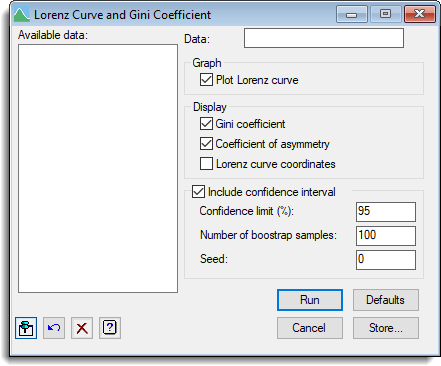Screen dimensions: 441x366
Task: Click inside the Available data list
Action: pos(98,169)
